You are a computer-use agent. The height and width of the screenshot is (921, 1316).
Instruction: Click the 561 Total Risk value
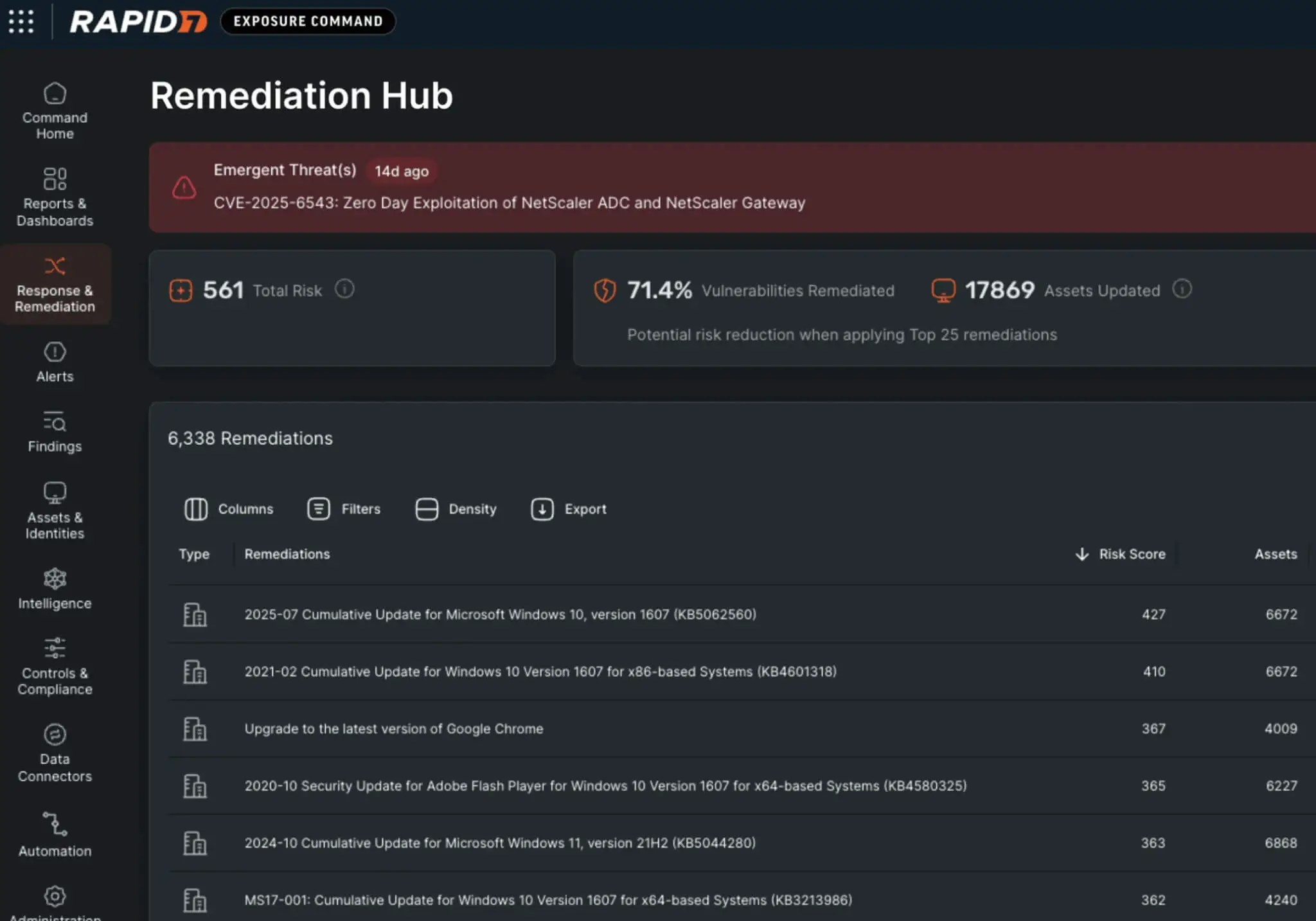pyautogui.click(x=223, y=291)
